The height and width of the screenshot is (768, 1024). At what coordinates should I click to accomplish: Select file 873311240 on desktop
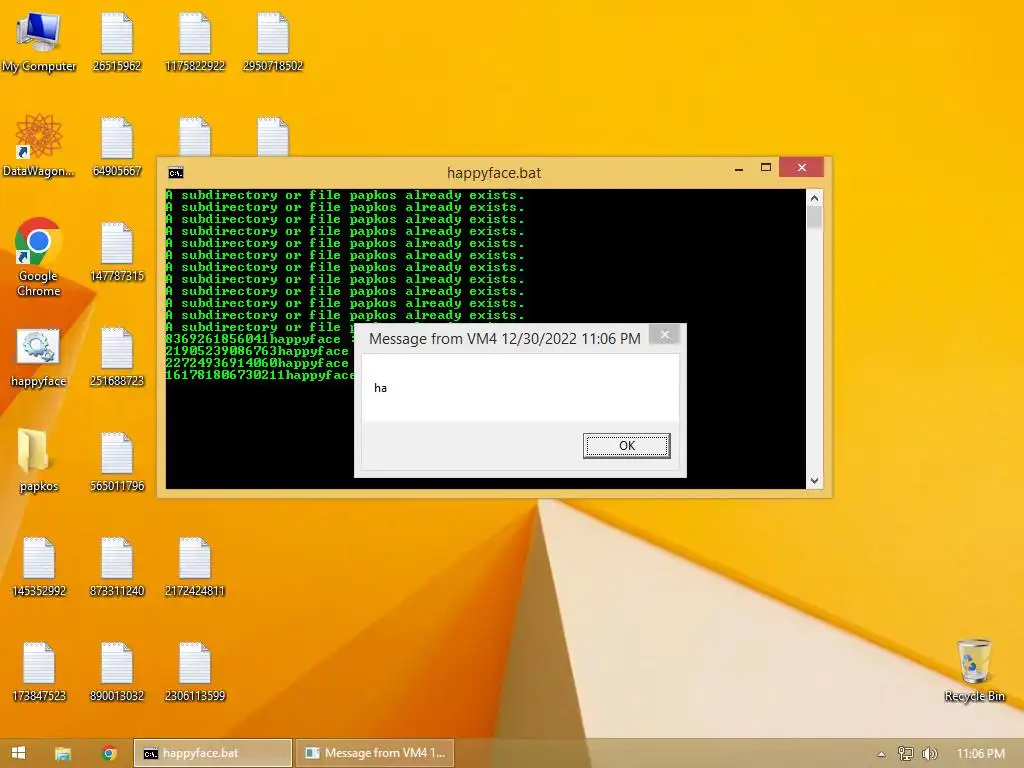click(117, 568)
